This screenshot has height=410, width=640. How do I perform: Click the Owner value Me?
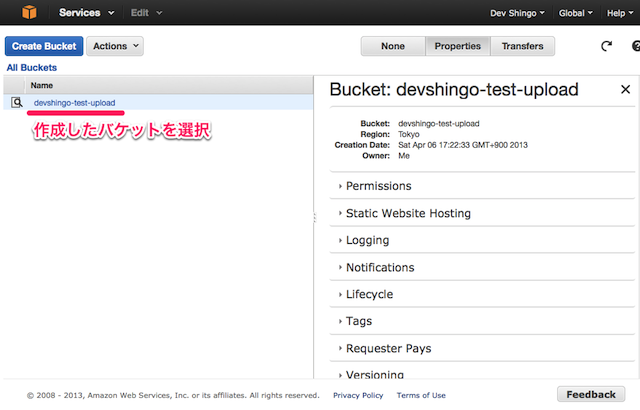tap(404, 156)
